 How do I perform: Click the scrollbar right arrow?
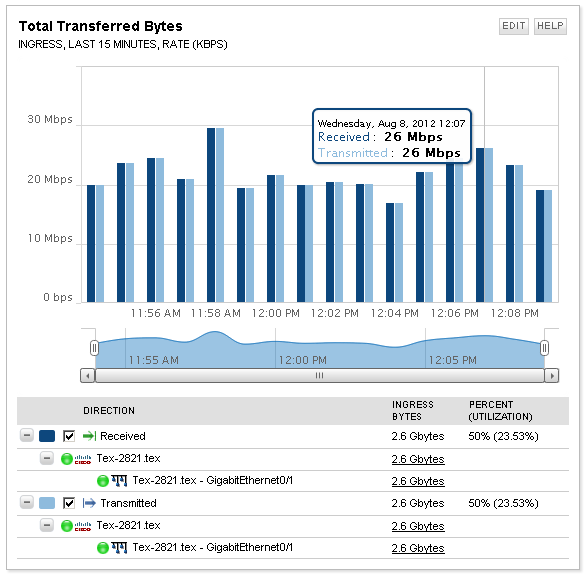coord(552,375)
